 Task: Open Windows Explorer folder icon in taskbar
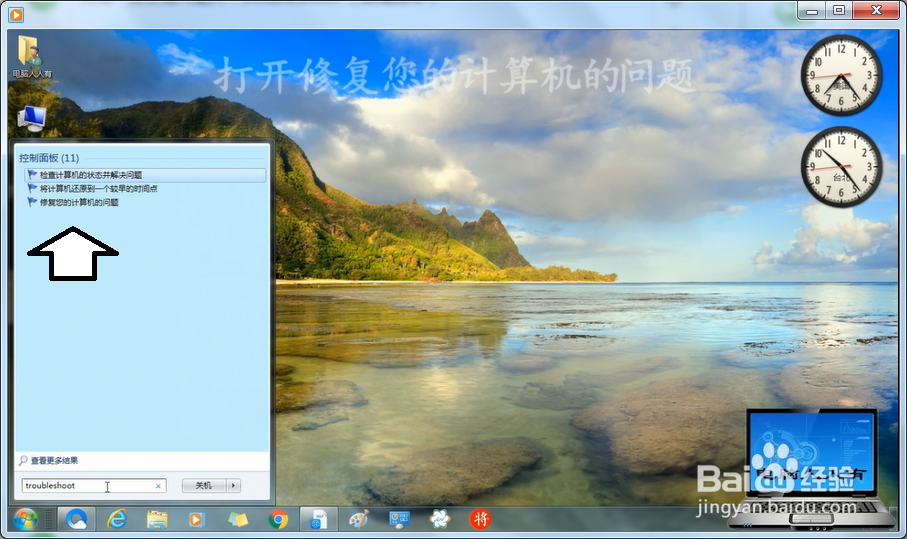(x=157, y=519)
